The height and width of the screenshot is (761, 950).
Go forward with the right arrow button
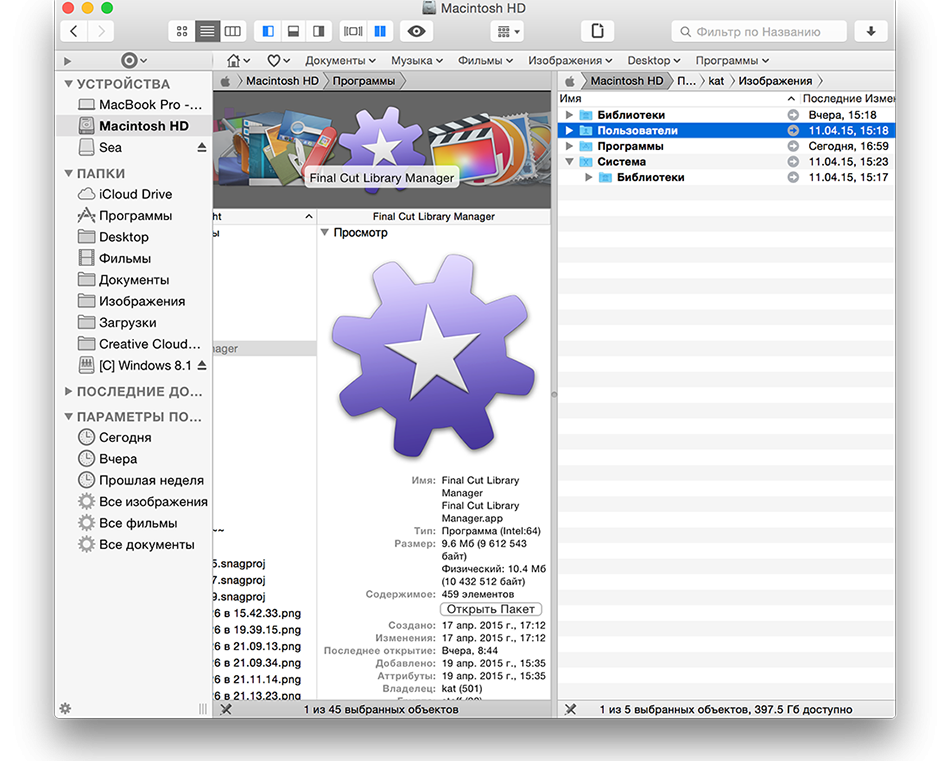[101, 32]
